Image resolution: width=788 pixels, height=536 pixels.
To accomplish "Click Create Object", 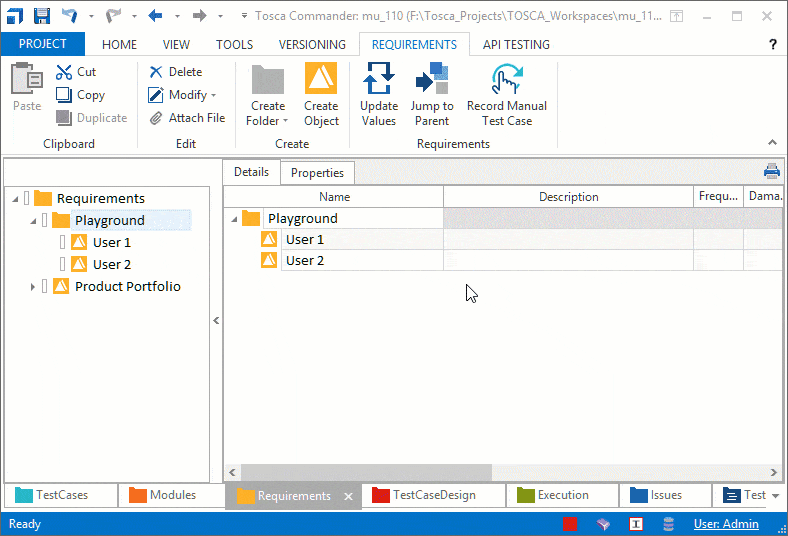I will (321, 95).
